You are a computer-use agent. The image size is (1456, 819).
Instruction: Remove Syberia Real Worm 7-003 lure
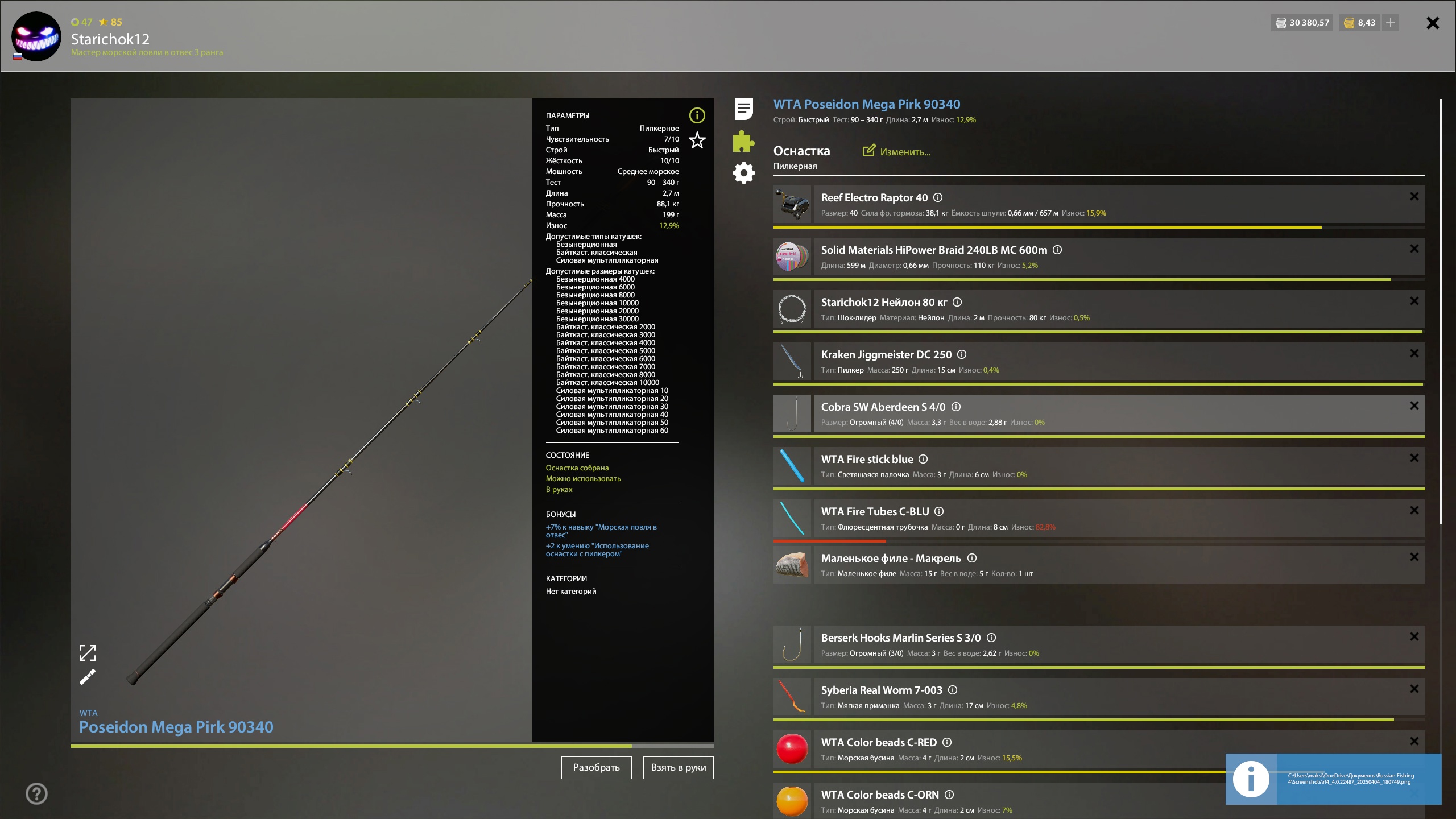tap(1414, 689)
